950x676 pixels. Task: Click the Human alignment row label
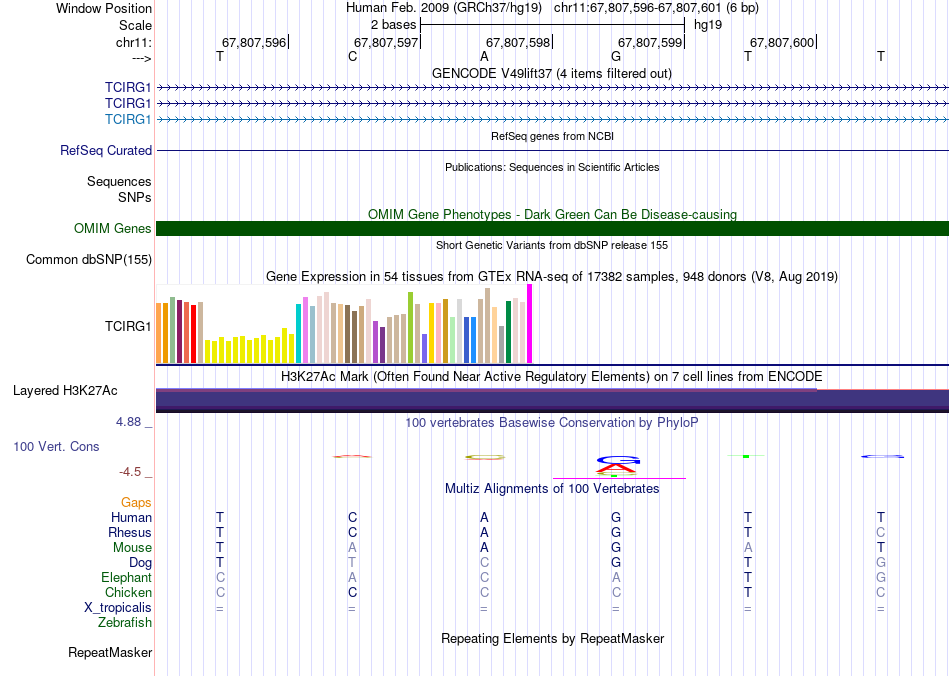131,517
